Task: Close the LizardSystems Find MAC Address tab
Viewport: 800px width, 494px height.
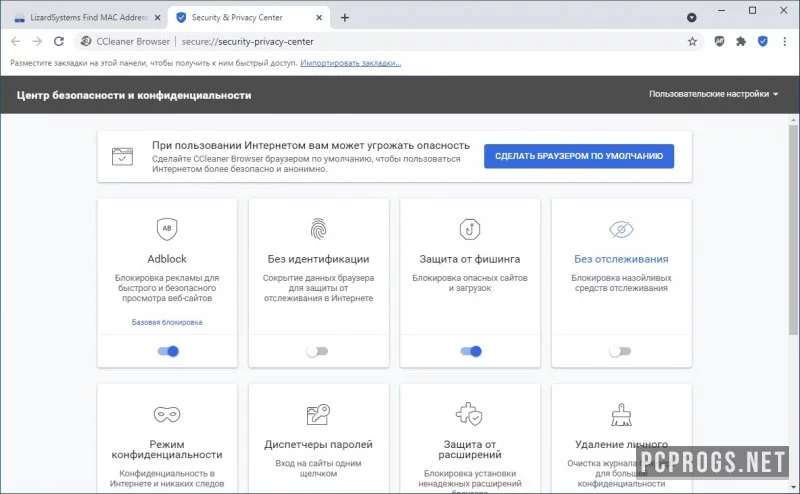Action: pyautogui.click(x=157, y=17)
